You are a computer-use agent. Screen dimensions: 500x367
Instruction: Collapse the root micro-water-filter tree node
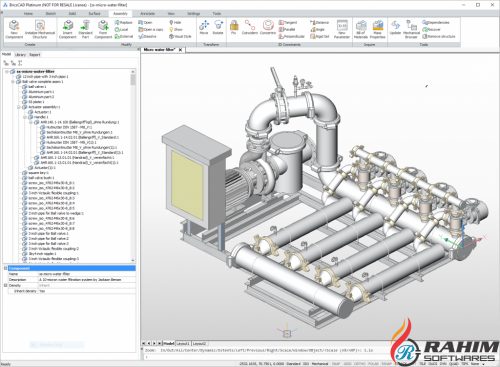[x=7, y=71]
